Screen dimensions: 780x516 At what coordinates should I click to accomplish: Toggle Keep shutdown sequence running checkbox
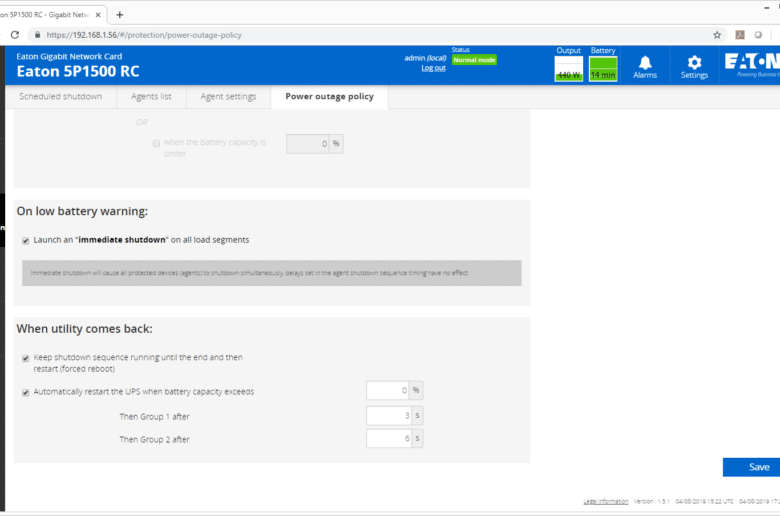[25, 358]
